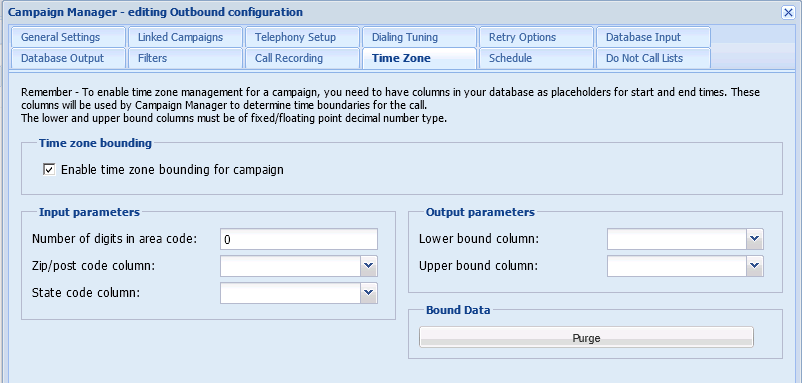Open the Database Input tab
This screenshot has width=802, height=383.
tap(653, 37)
